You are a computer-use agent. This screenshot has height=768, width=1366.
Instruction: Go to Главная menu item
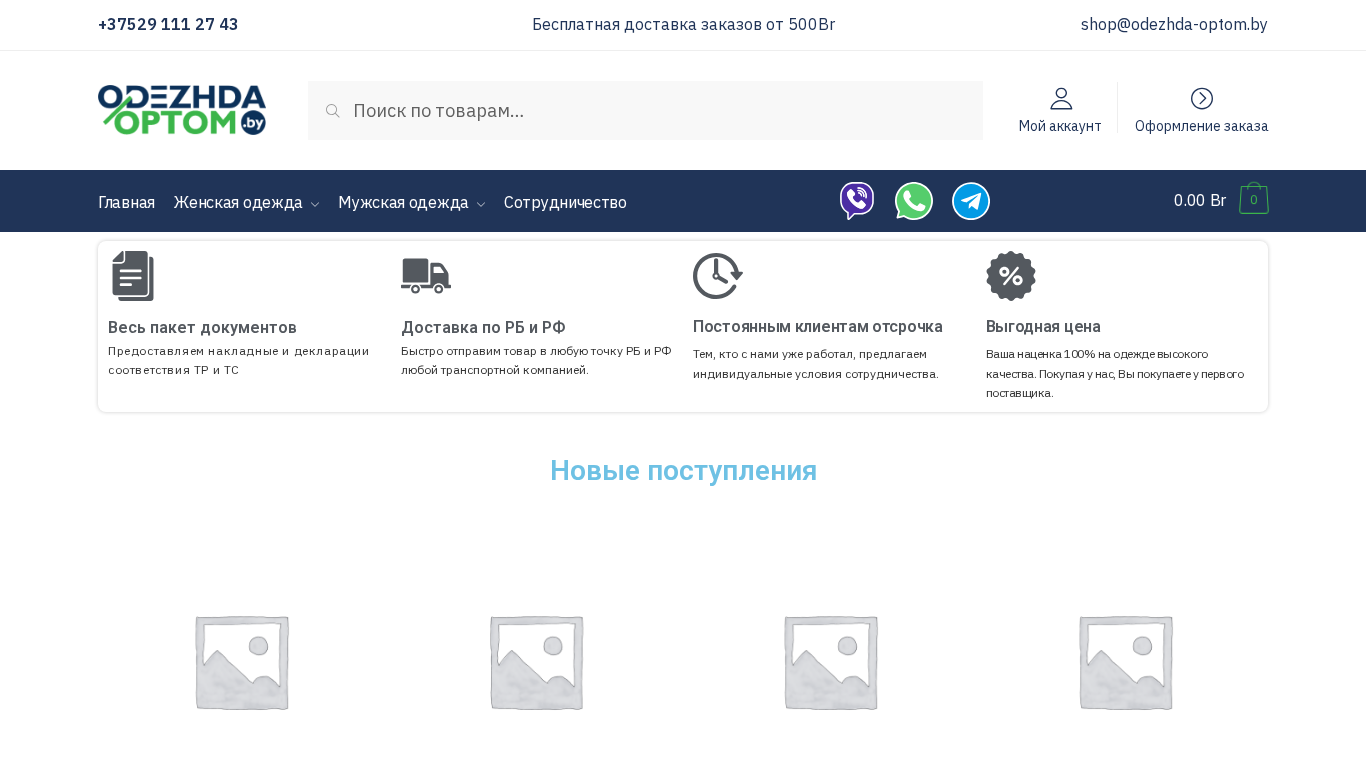point(126,202)
